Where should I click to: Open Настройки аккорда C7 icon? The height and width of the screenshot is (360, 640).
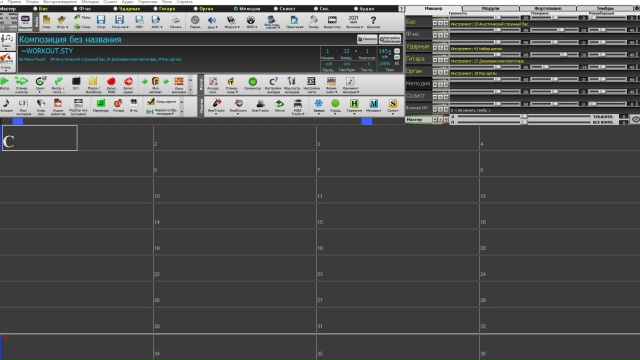click(273, 84)
